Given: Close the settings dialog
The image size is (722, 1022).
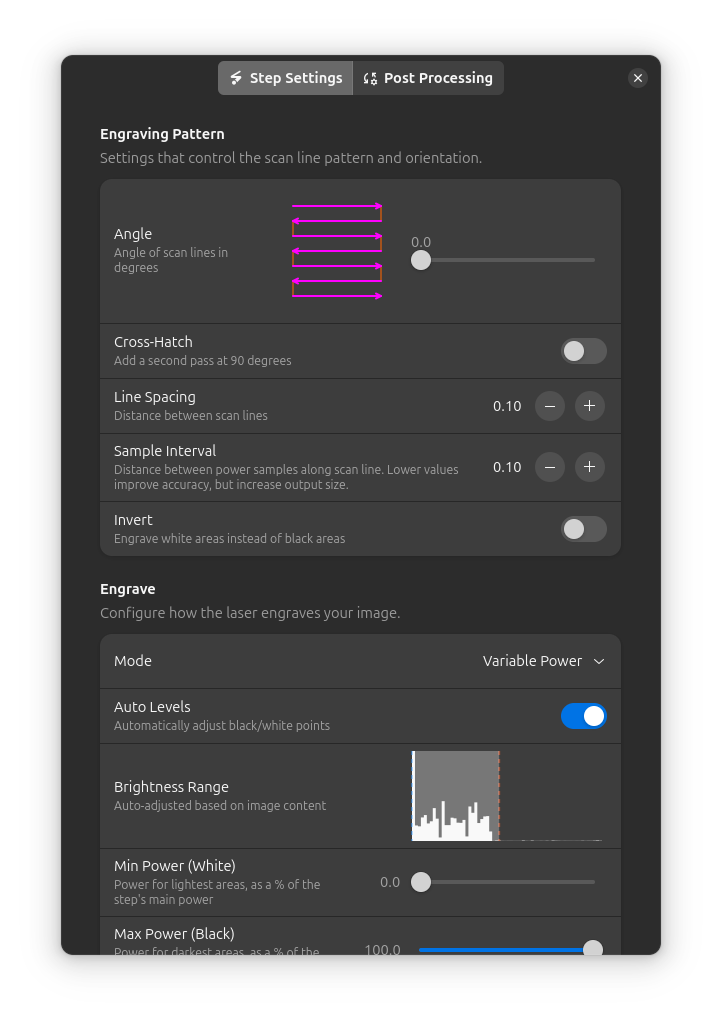Looking at the screenshot, I should [x=638, y=77].
